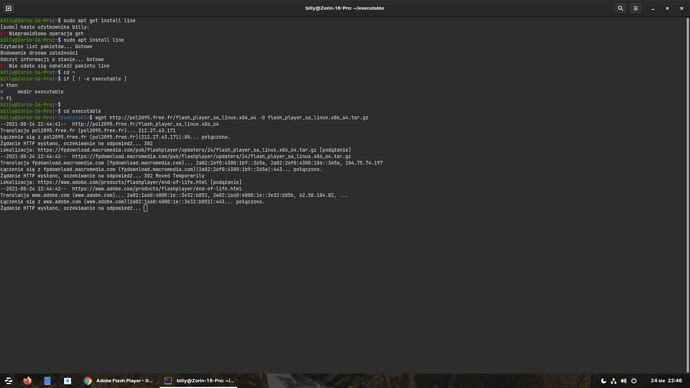The width and height of the screenshot is (690, 388).
Task: Open the power menu tray icon
Action: 634,381
